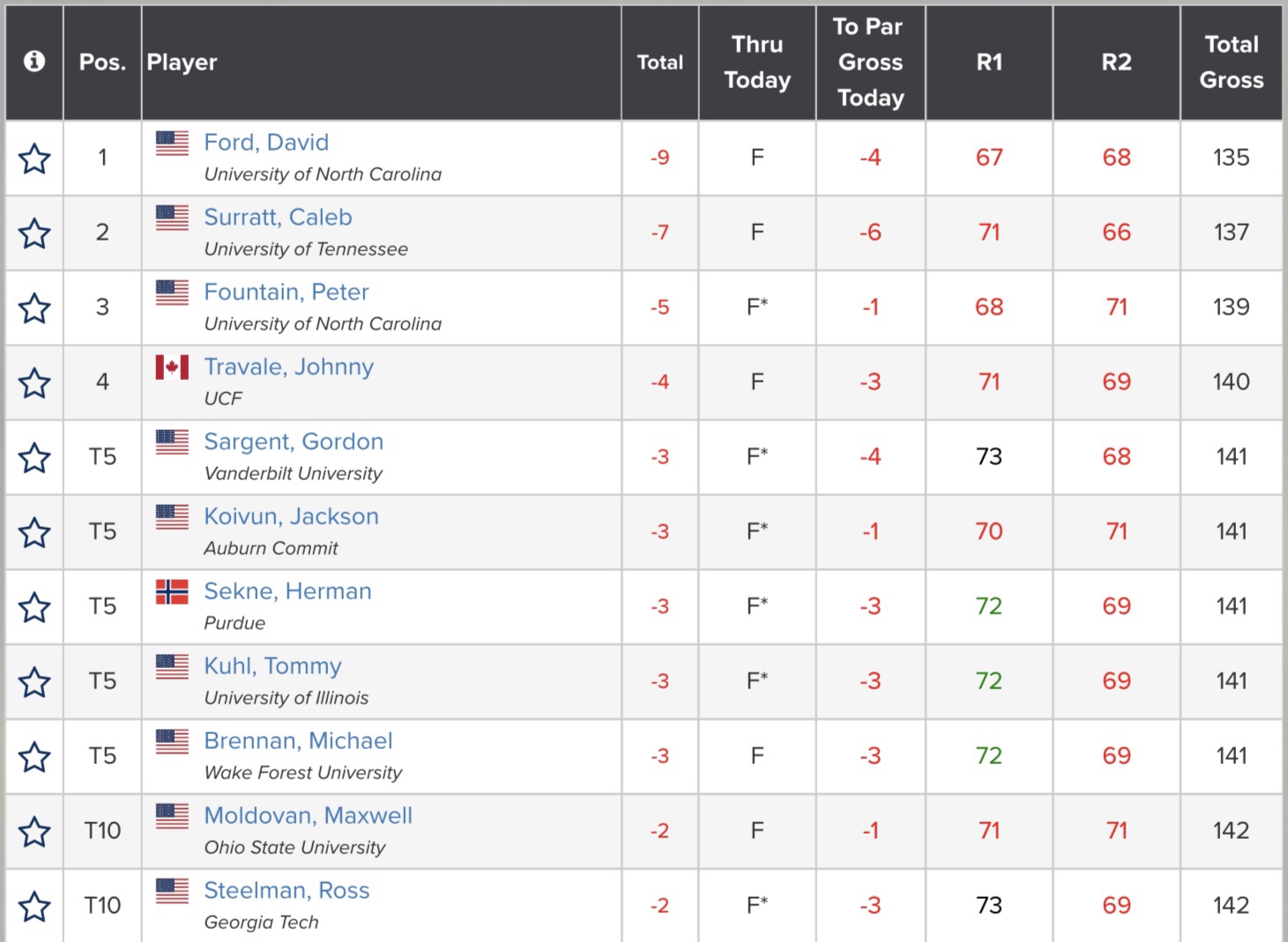The height and width of the screenshot is (942, 1288).
Task: Click the Thru Today column header
Action: tap(757, 62)
